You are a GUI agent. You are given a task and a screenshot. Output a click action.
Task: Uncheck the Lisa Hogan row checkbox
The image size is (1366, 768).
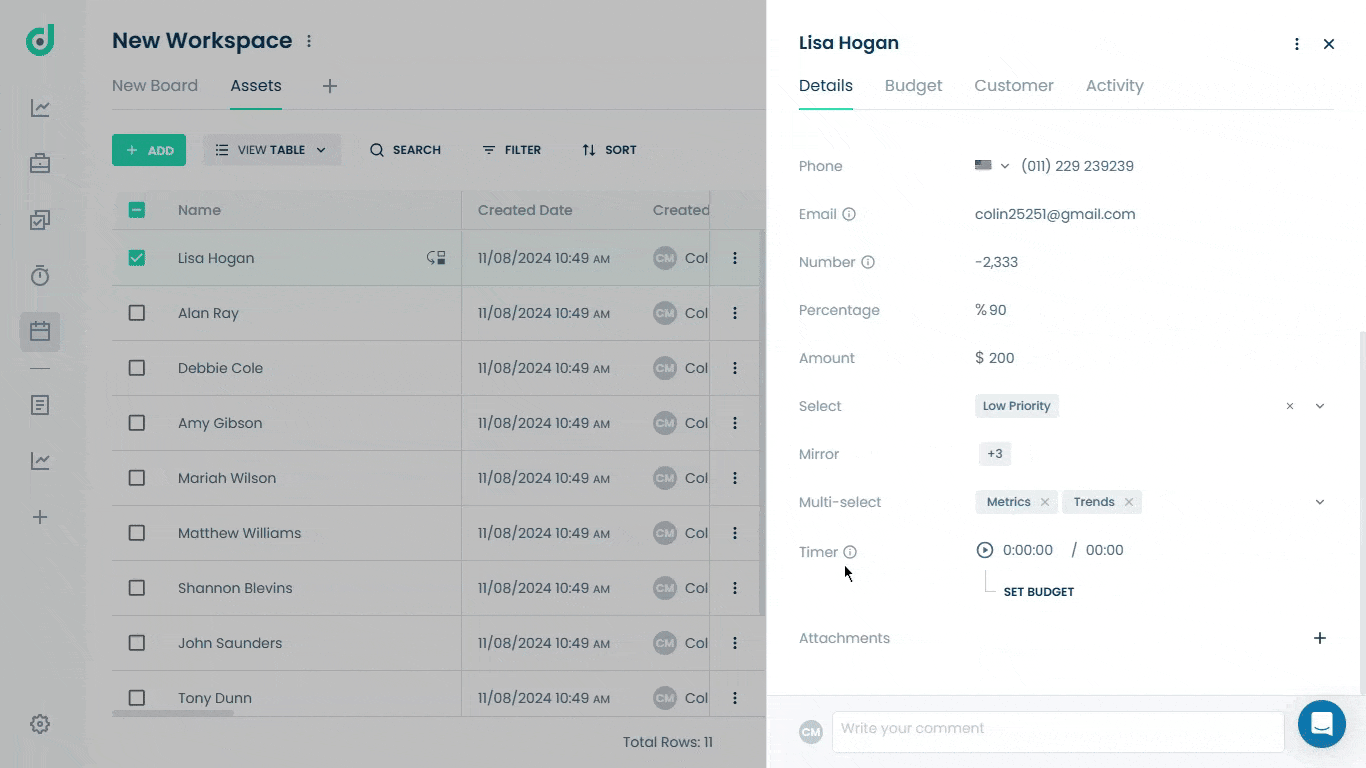coord(137,258)
